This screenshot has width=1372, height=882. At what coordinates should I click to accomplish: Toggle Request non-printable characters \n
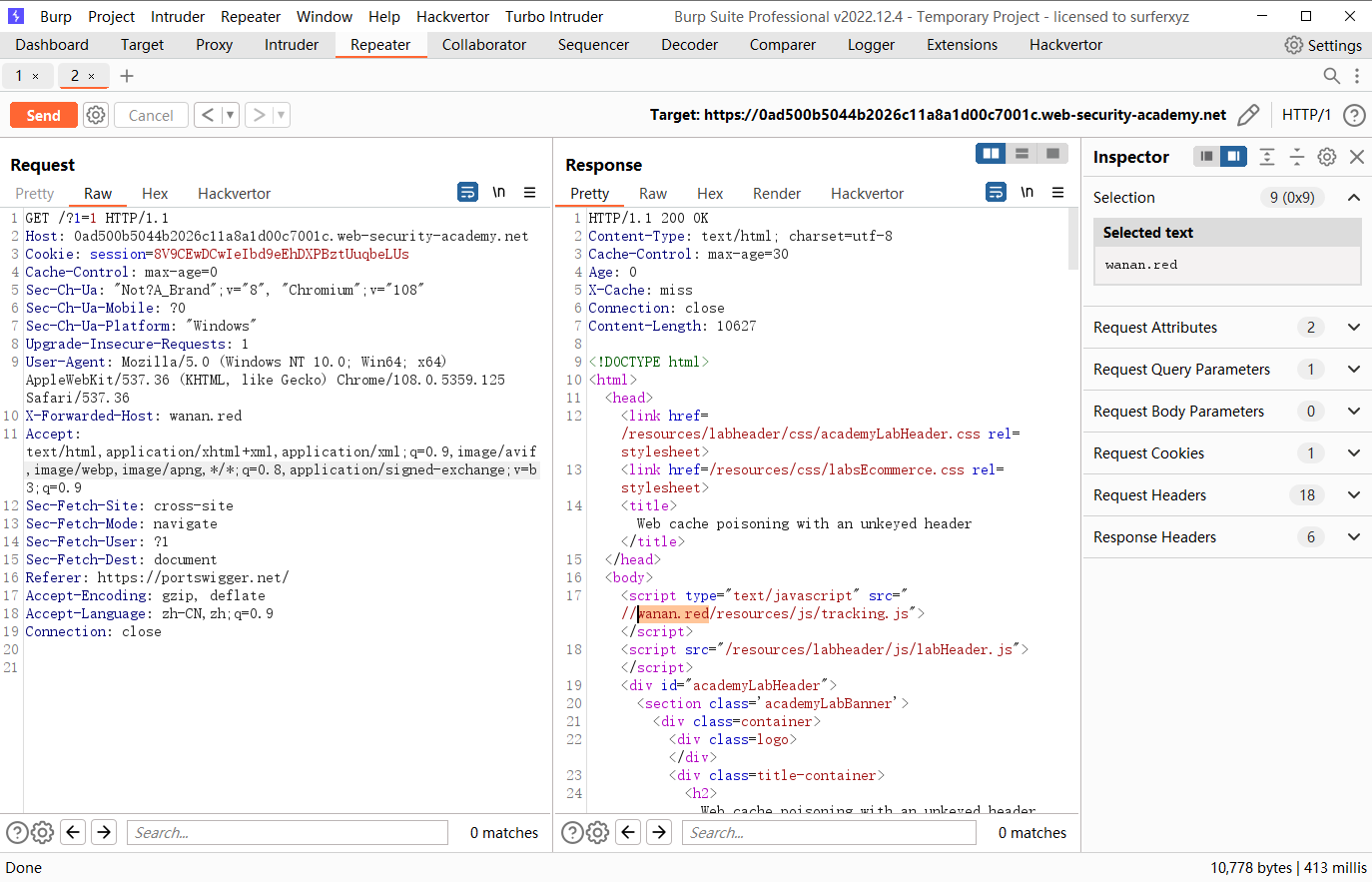click(499, 192)
